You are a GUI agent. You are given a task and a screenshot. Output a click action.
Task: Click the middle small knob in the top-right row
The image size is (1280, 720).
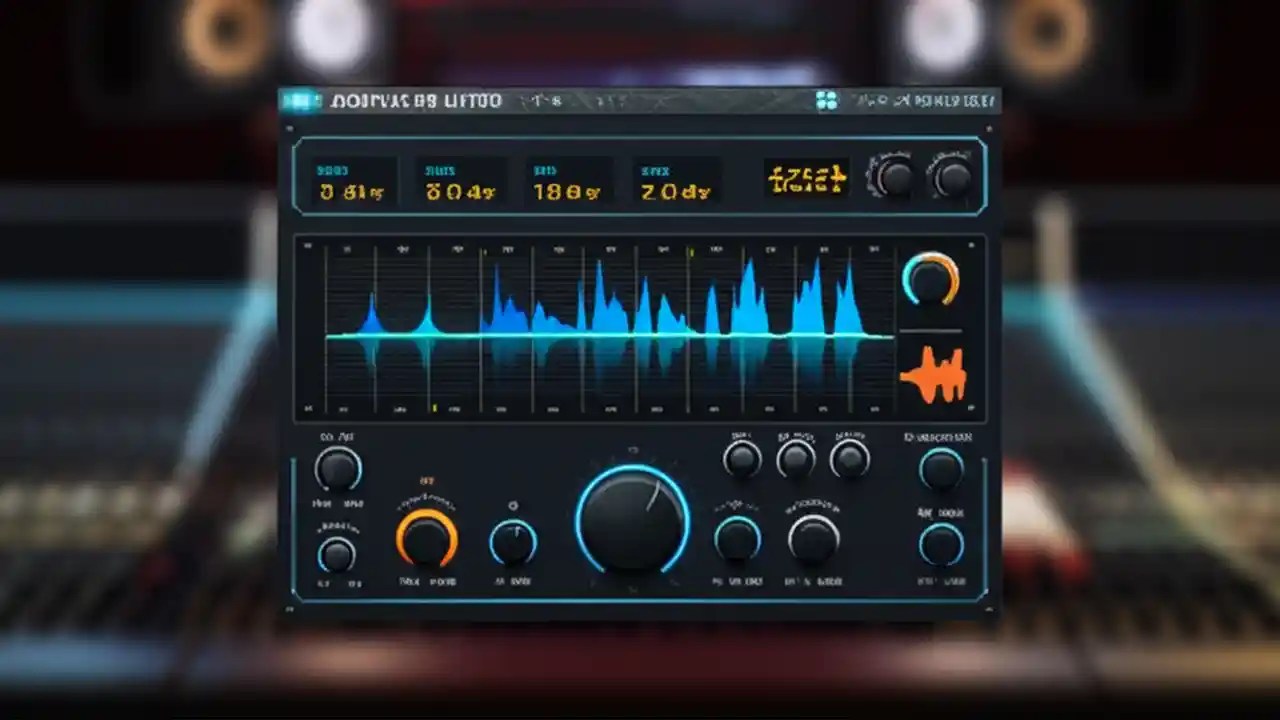(797, 456)
